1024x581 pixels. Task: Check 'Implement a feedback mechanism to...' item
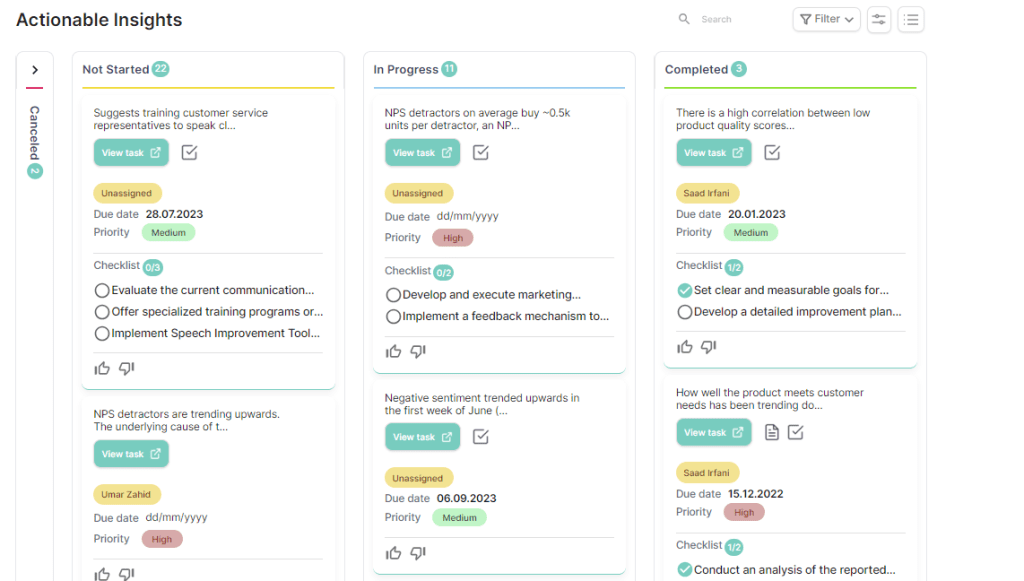pyautogui.click(x=393, y=317)
